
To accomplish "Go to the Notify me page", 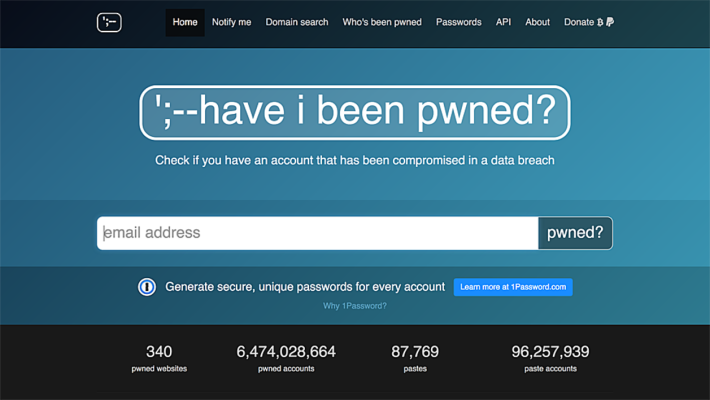I will tap(231, 22).
